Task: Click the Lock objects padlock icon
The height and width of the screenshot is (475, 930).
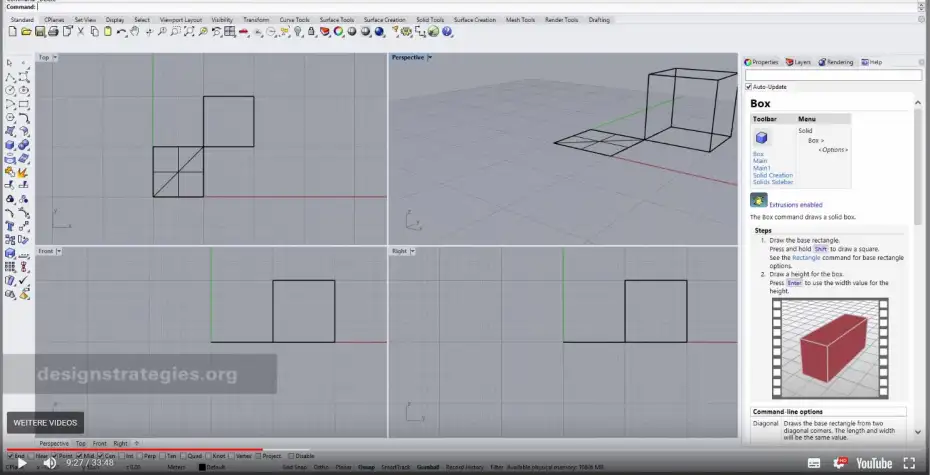Action: (x=311, y=31)
